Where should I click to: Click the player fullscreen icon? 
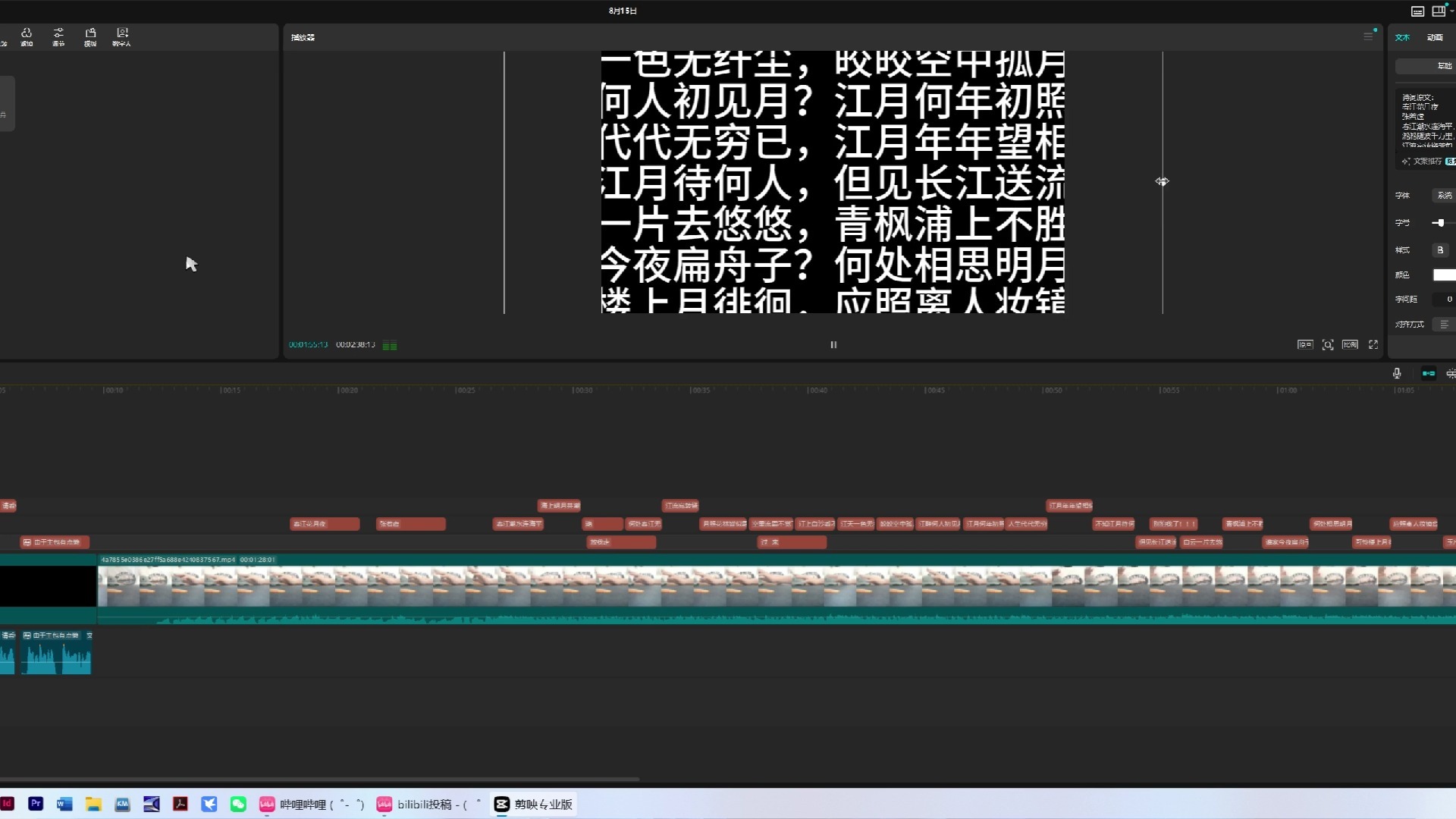point(1373,344)
